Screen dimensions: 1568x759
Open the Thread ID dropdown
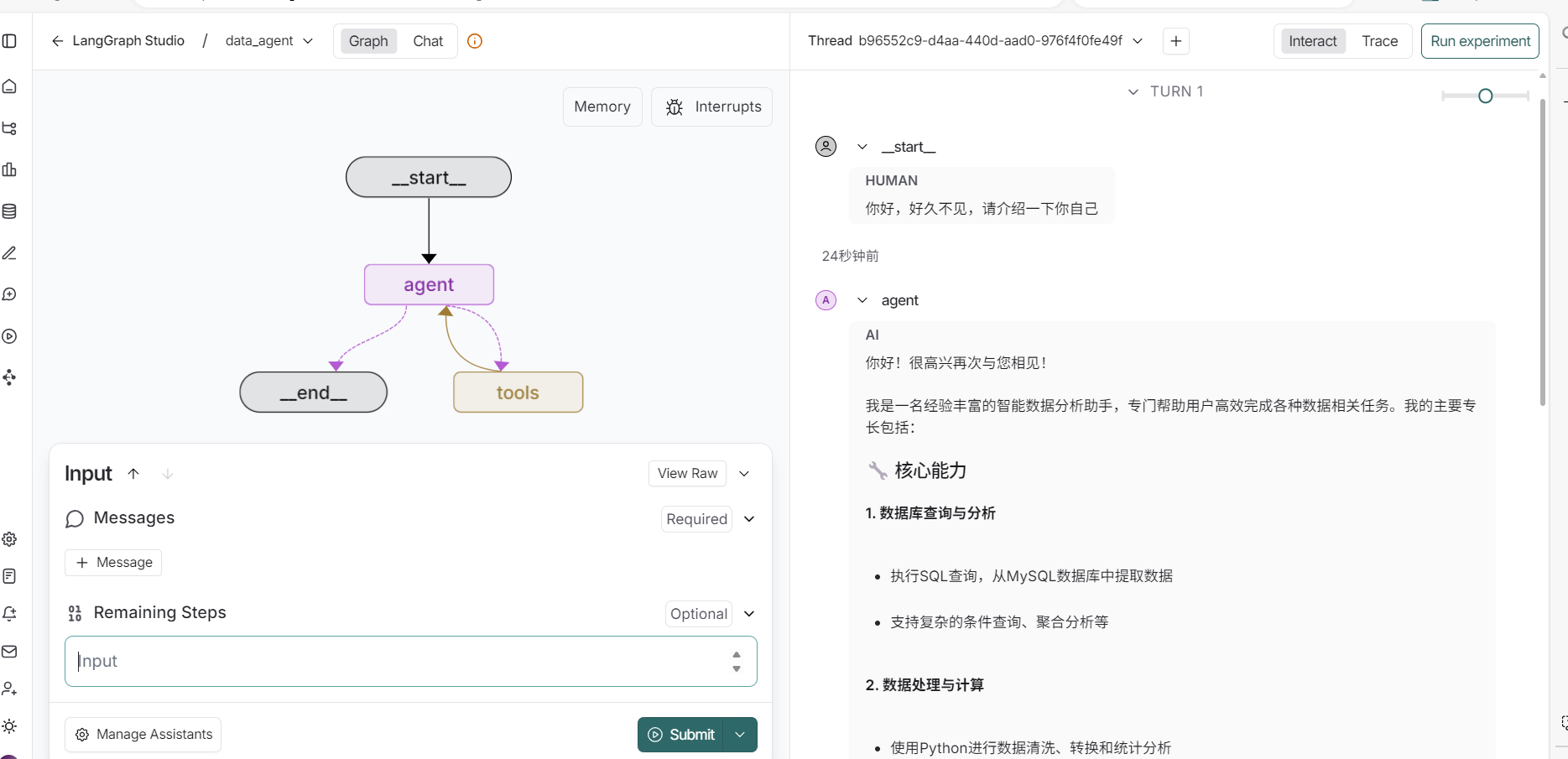[1138, 41]
